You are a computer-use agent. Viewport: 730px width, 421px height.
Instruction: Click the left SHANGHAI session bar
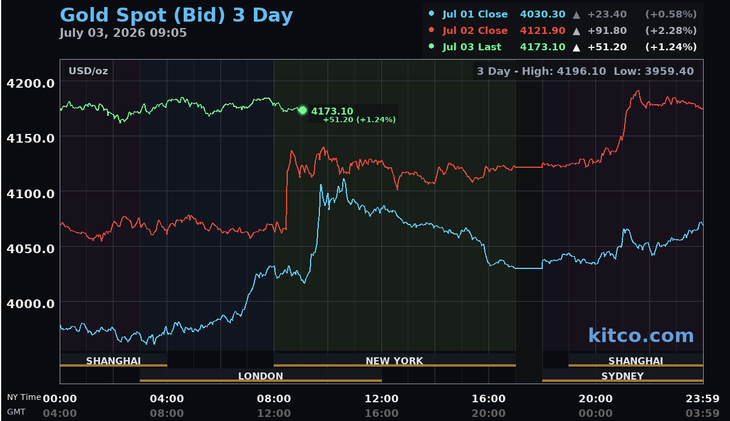pos(113,360)
